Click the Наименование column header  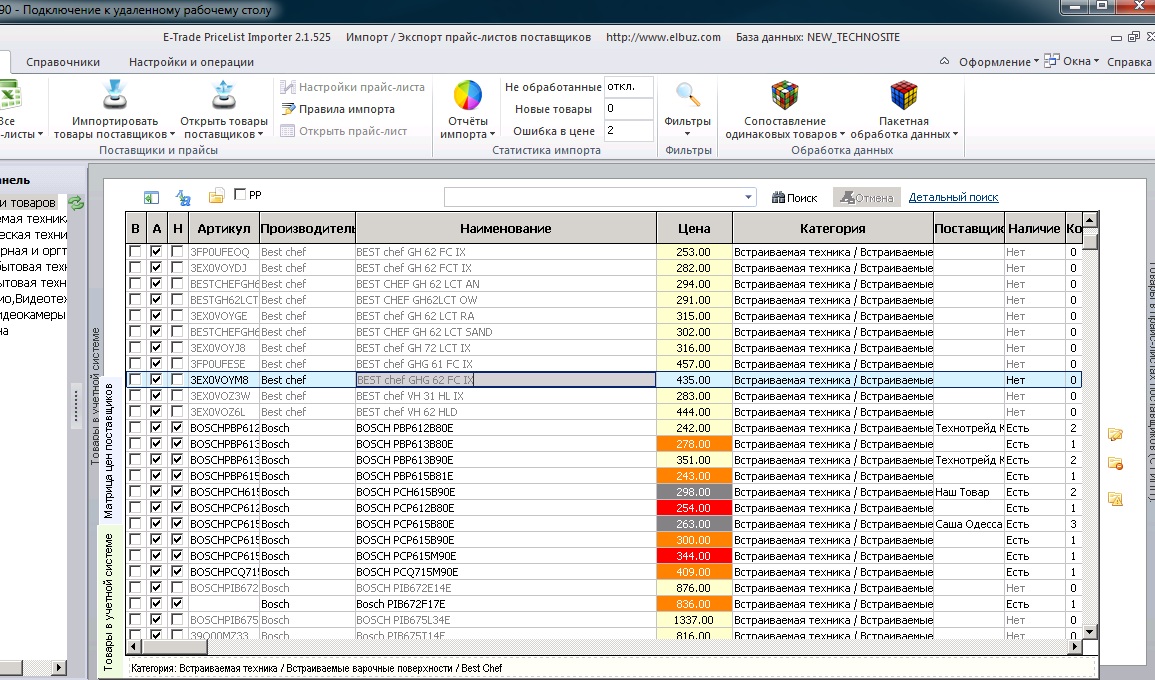coord(505,228)
